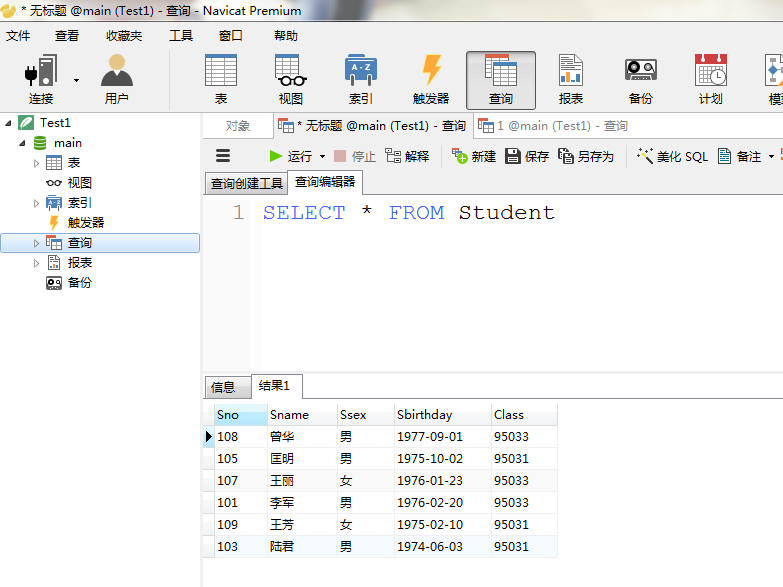Open the 计划 (Schedule) toolbar icon
This screenshot has height=587, width=783.
tap(711, 79)
